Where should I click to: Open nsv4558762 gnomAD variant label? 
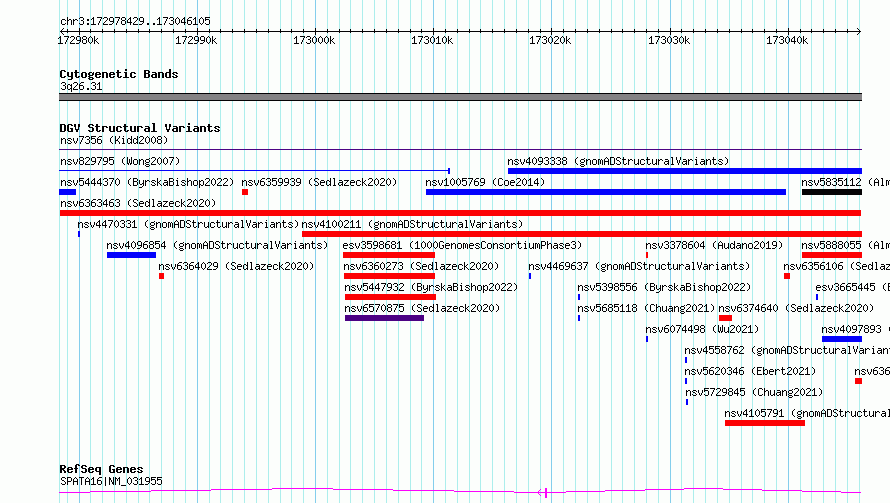point(787,350)
